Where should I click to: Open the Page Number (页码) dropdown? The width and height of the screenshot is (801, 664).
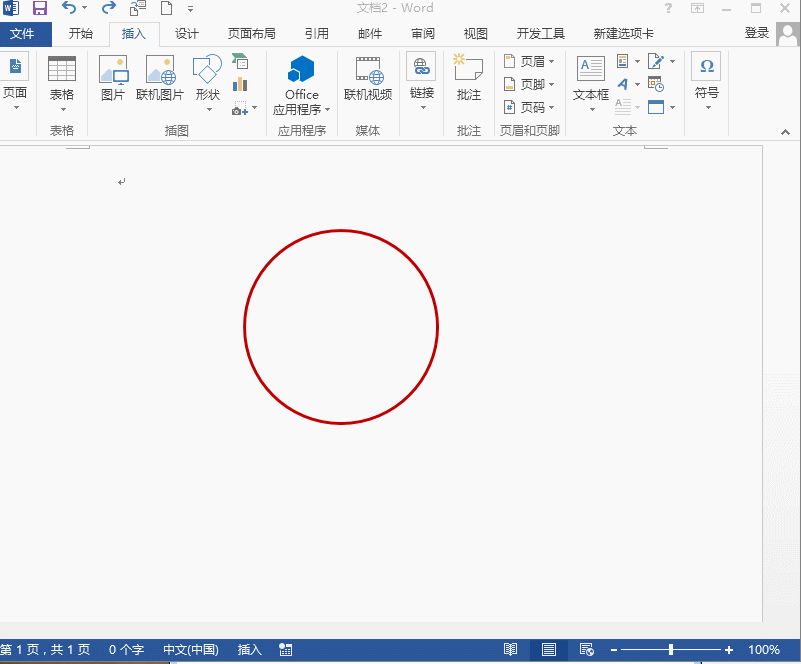tap(529, 107)
